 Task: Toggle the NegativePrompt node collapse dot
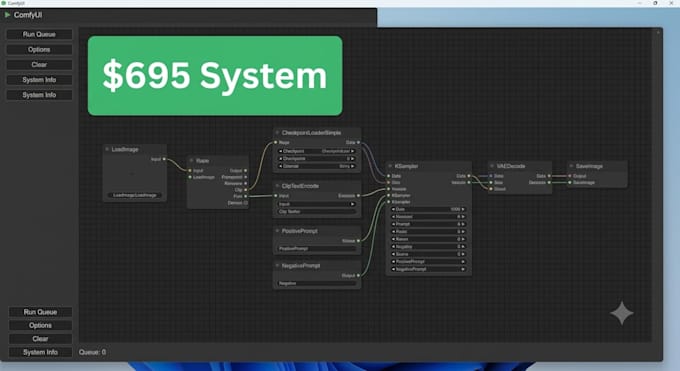tap(277, 265)
